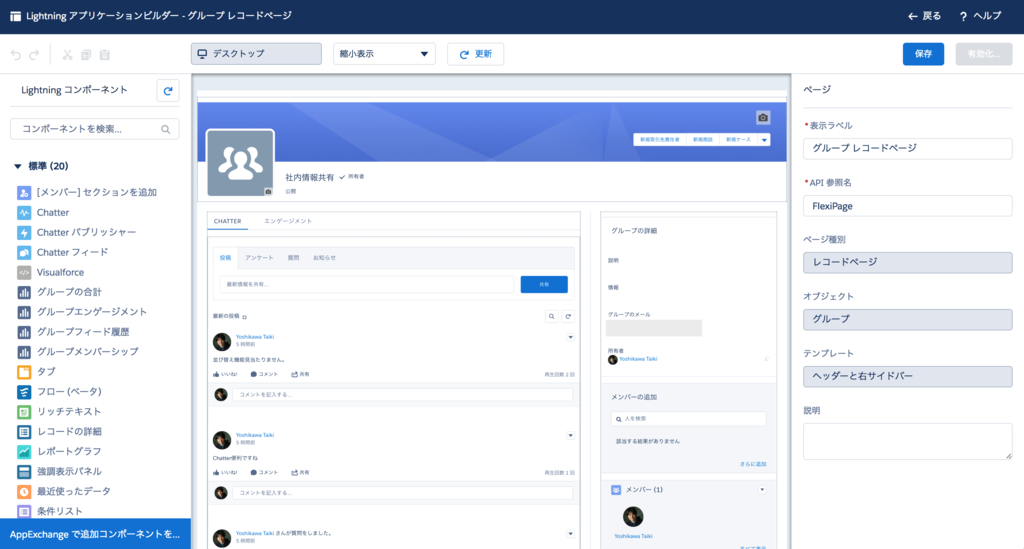
Task: Click the redo arrow icon
Action: coord(34,55)
